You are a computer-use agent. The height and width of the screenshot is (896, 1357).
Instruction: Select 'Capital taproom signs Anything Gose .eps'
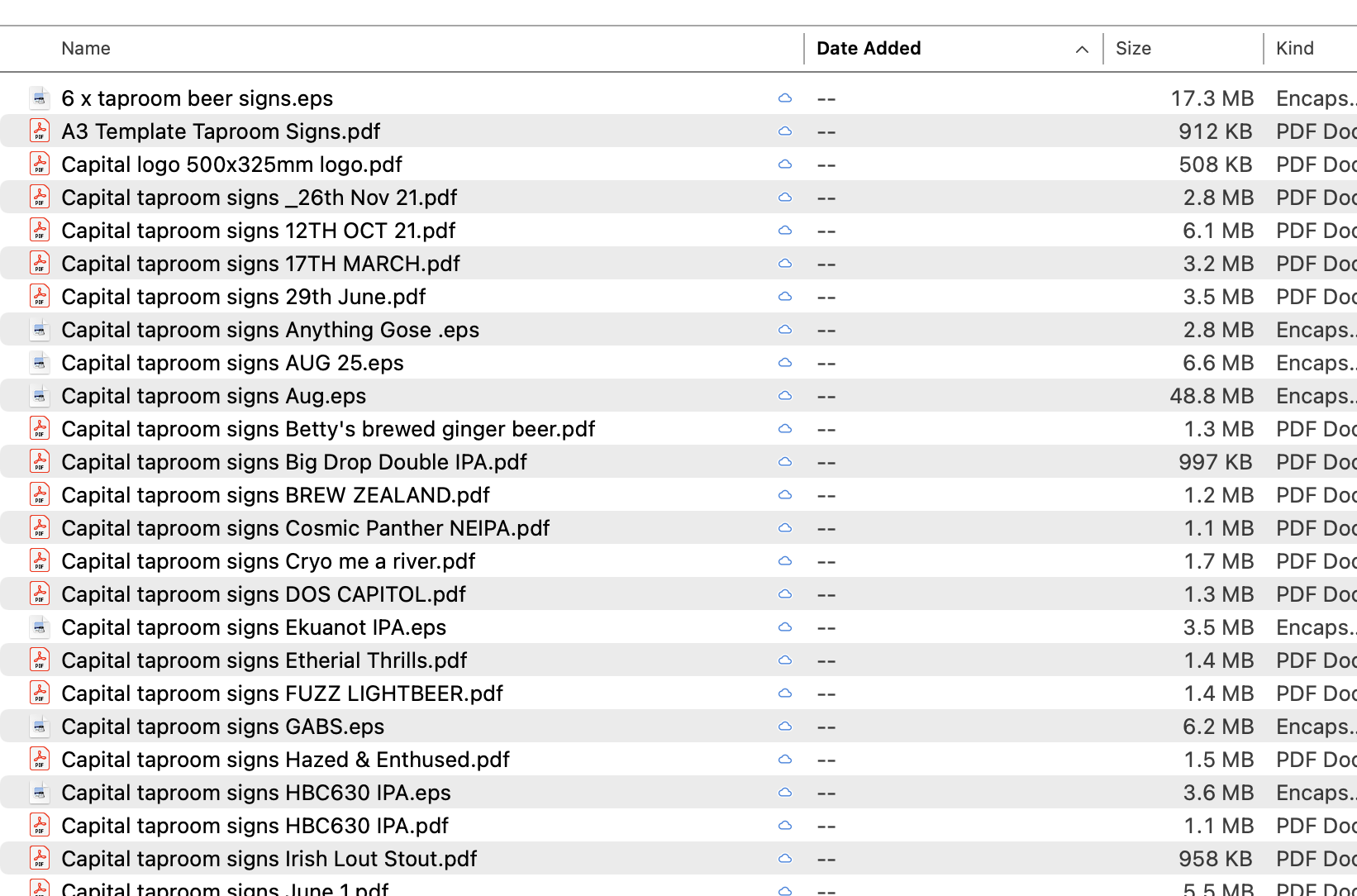[x=270, y=330]
